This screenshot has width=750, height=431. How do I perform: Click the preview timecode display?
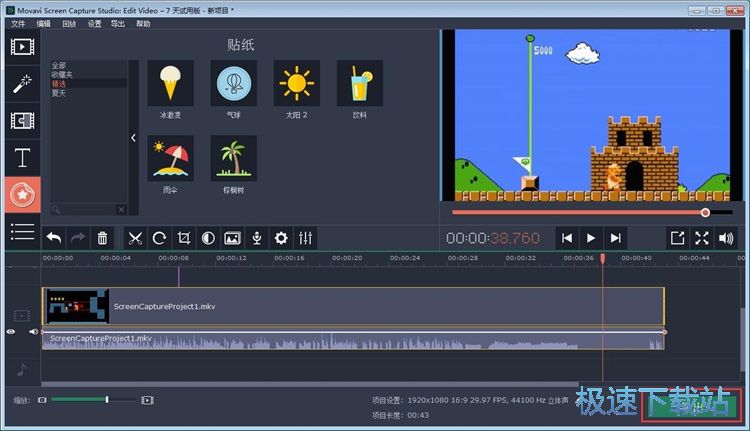(x=493, y=238)
